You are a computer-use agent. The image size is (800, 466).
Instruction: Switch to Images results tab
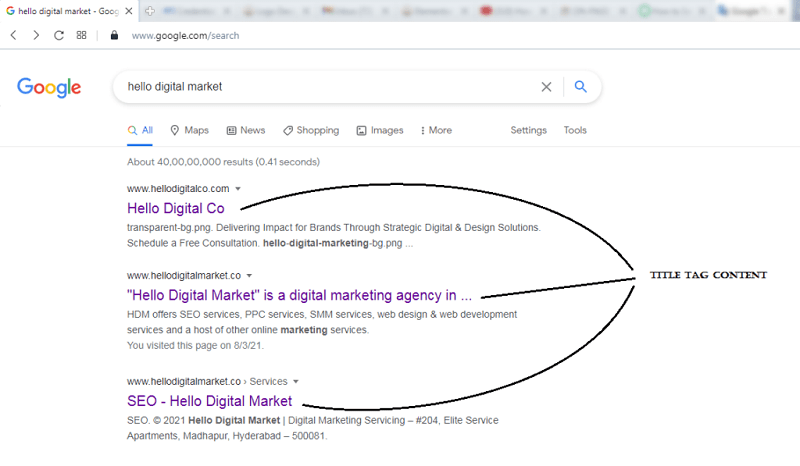pos(380,131)
